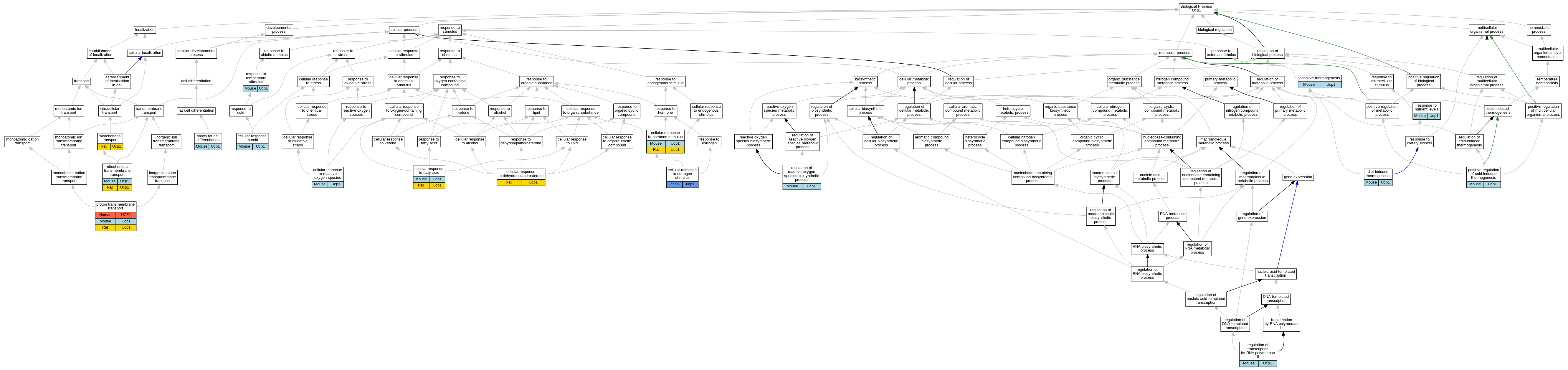Image resolution: width=1568 pixels, height=370 pixels.
Task: Select 'response to oxidative stress' node
Action: coord(357,81)
